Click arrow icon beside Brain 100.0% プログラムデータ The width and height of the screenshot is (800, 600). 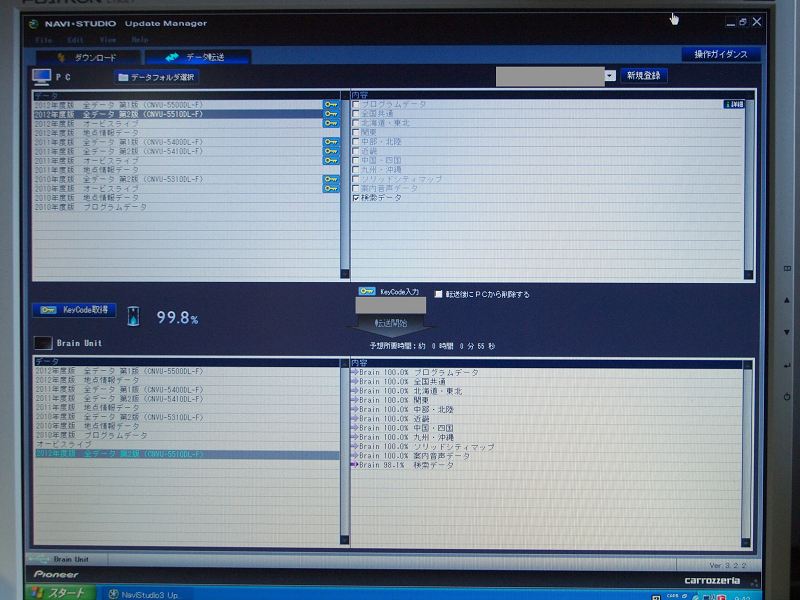[355, 372]
